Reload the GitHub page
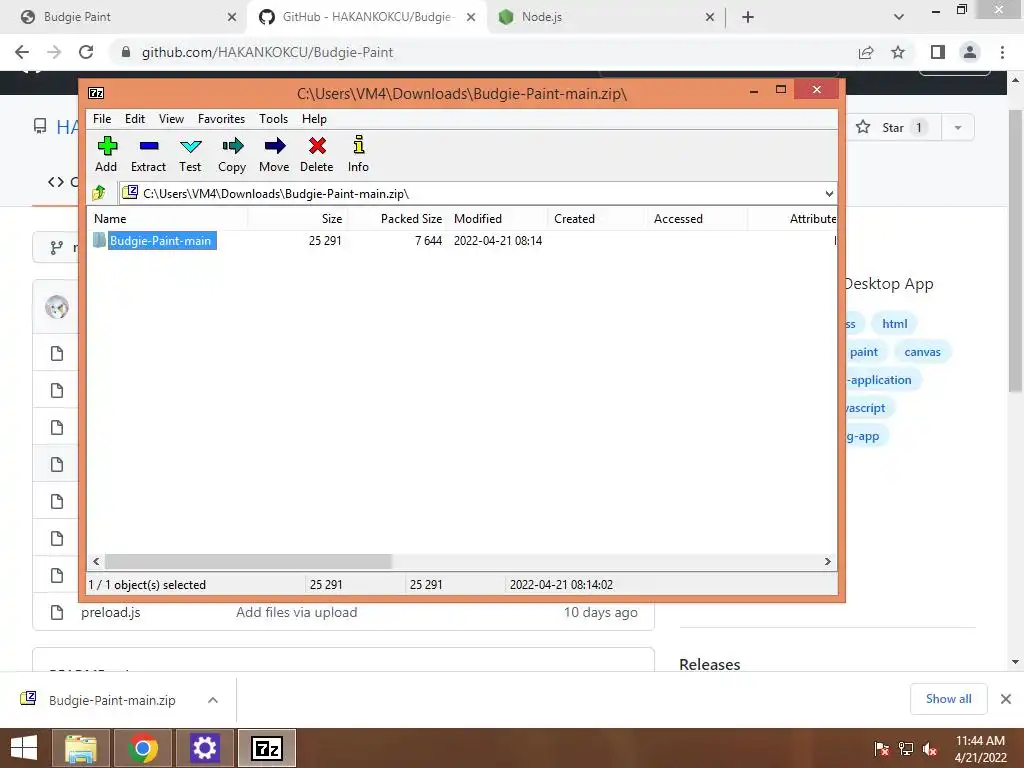 (x=86, y=52)
